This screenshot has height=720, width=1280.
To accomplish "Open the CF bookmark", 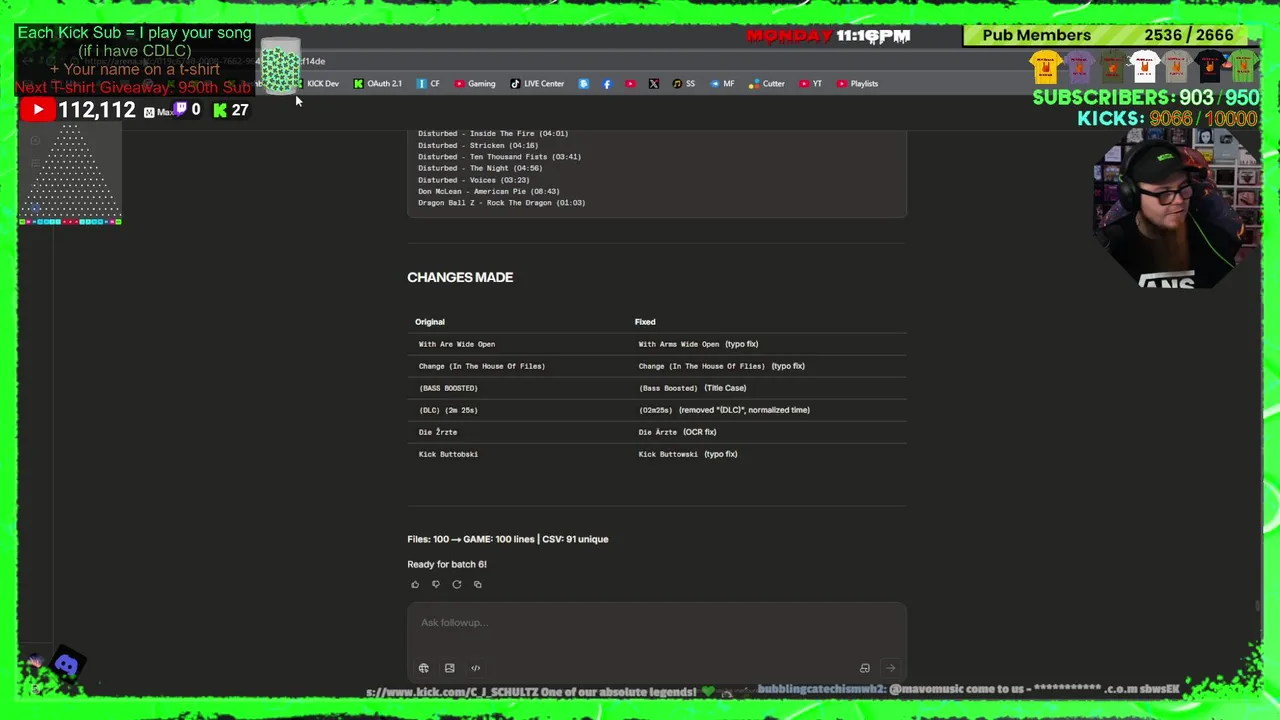I will [428, 84].
